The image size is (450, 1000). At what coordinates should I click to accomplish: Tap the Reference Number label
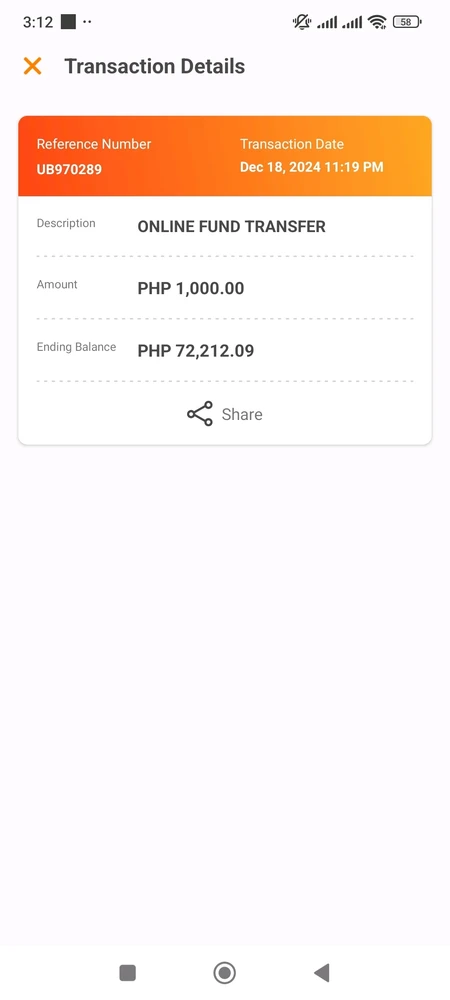94,144
